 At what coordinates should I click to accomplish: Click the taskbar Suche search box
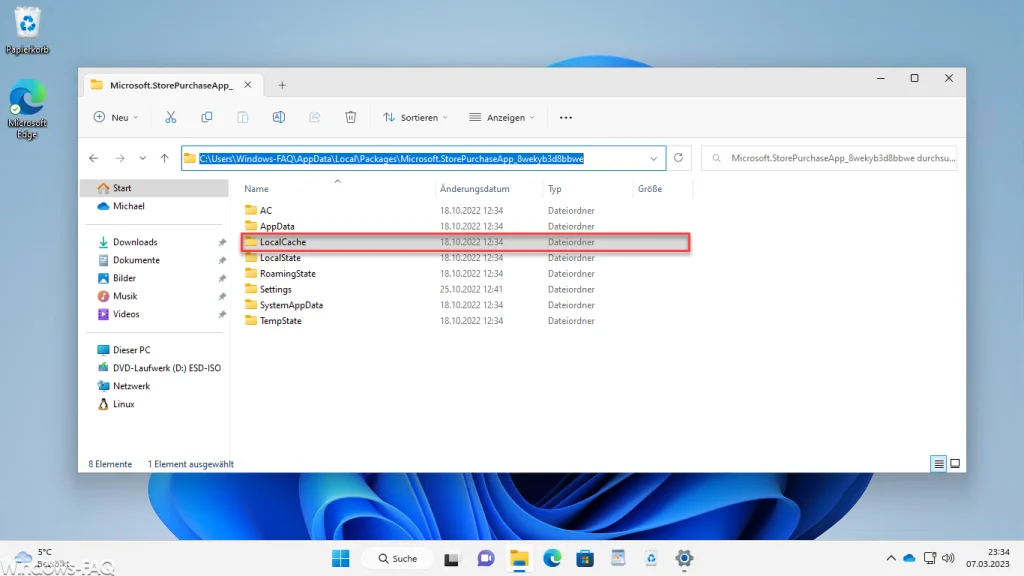[x=398, y=558]
